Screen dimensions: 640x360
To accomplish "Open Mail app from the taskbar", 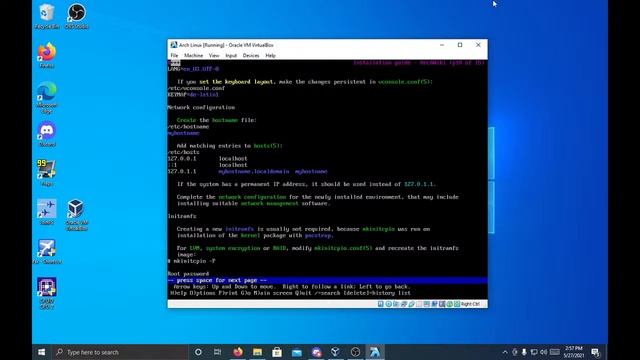I will [297, 352].
